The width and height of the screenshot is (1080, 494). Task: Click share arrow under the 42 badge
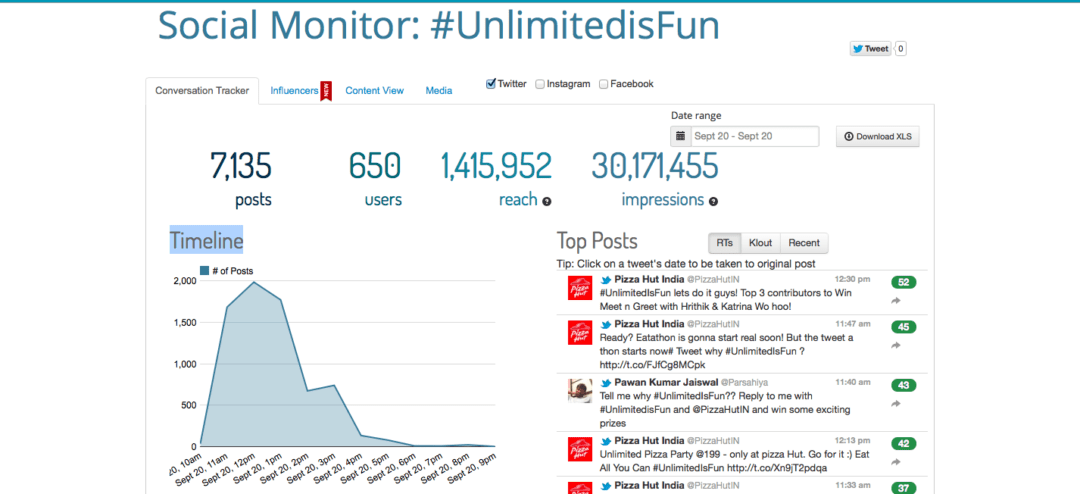pyautogui.click(x=895, y=462)
